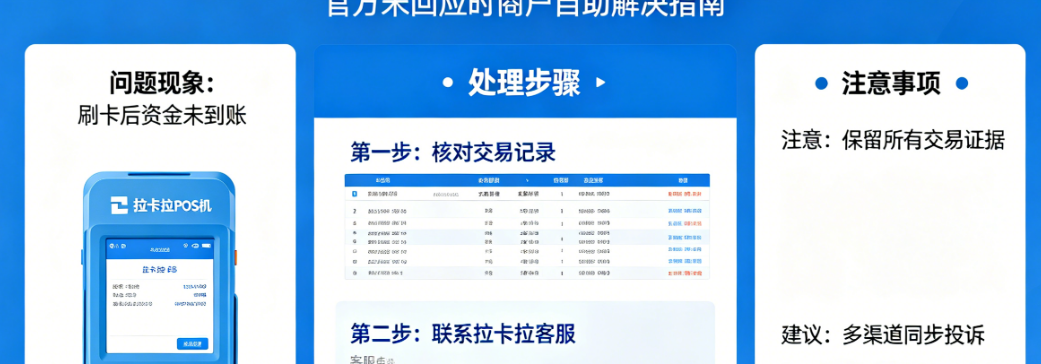Click the 拉卡拉POS机 label on device
This screenshot has width=1041, height=364.
(172, 206)
